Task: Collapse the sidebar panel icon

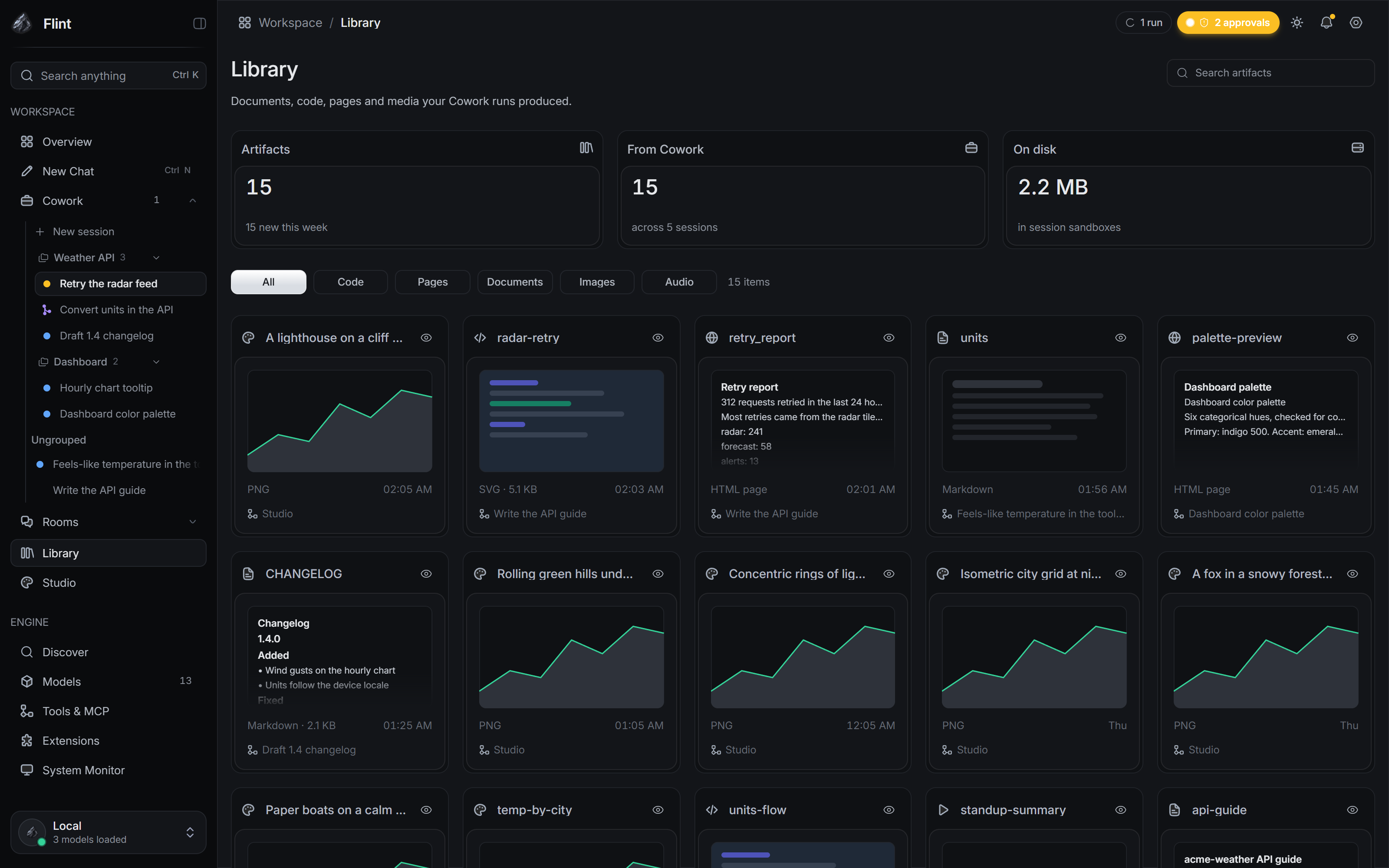Action: coord(199,23)
